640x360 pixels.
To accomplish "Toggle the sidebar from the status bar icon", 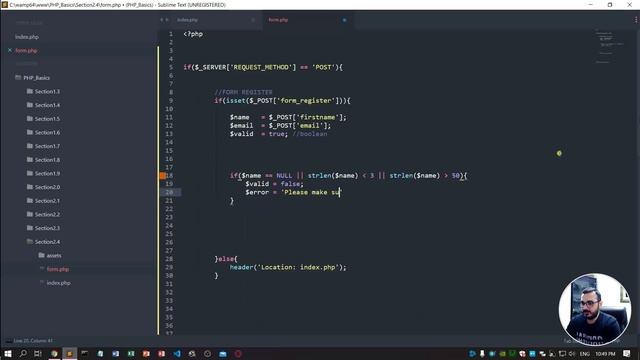I will point(8,340).
